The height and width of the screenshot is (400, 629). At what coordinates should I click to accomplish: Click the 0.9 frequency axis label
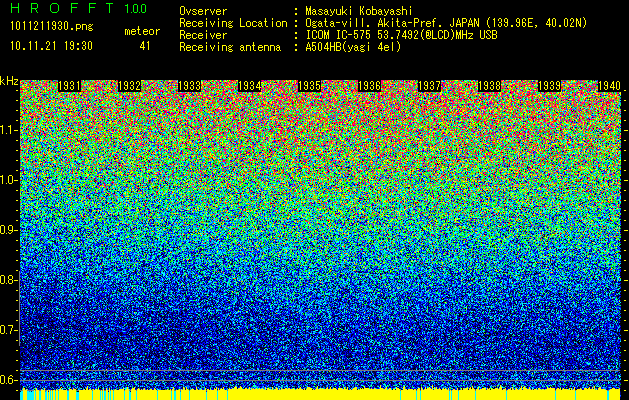(x=9, y=230)
